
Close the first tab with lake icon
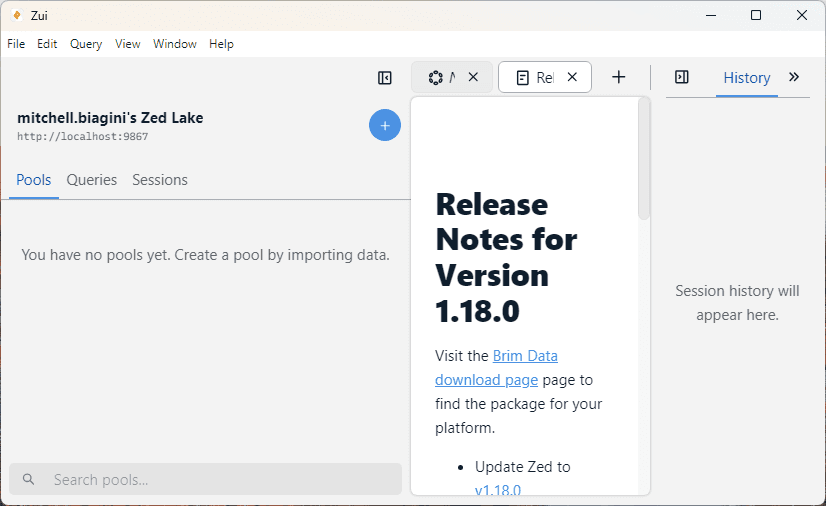click(x=473, y=77)
